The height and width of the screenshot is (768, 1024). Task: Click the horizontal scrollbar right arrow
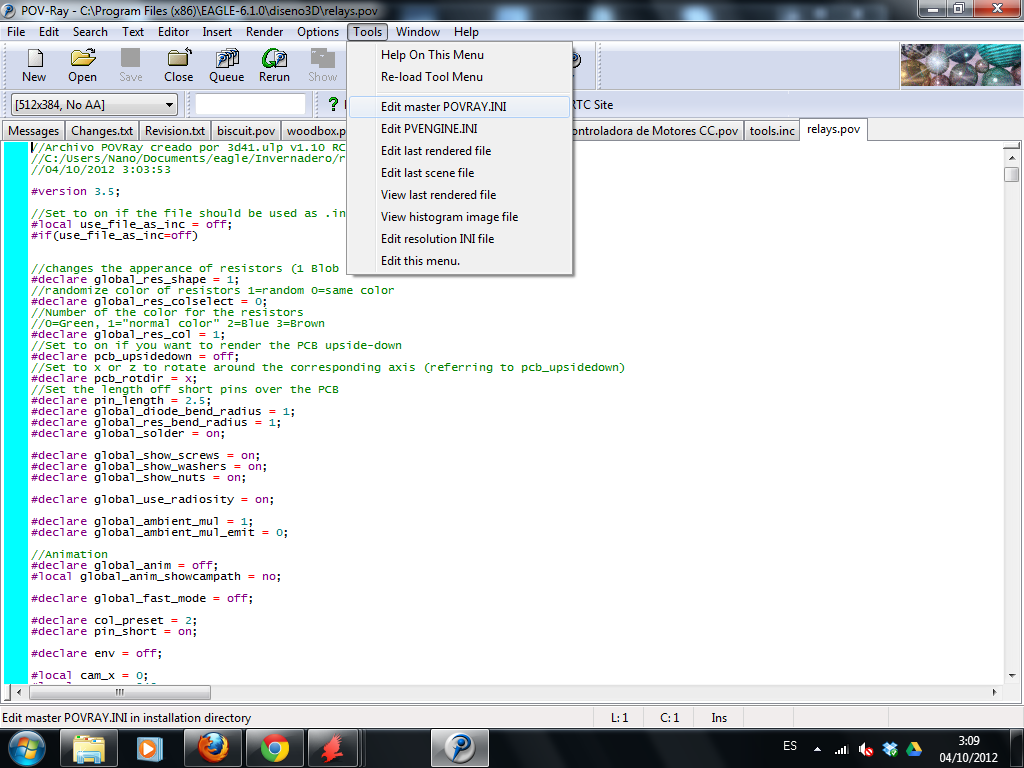(x=995, y=692)
